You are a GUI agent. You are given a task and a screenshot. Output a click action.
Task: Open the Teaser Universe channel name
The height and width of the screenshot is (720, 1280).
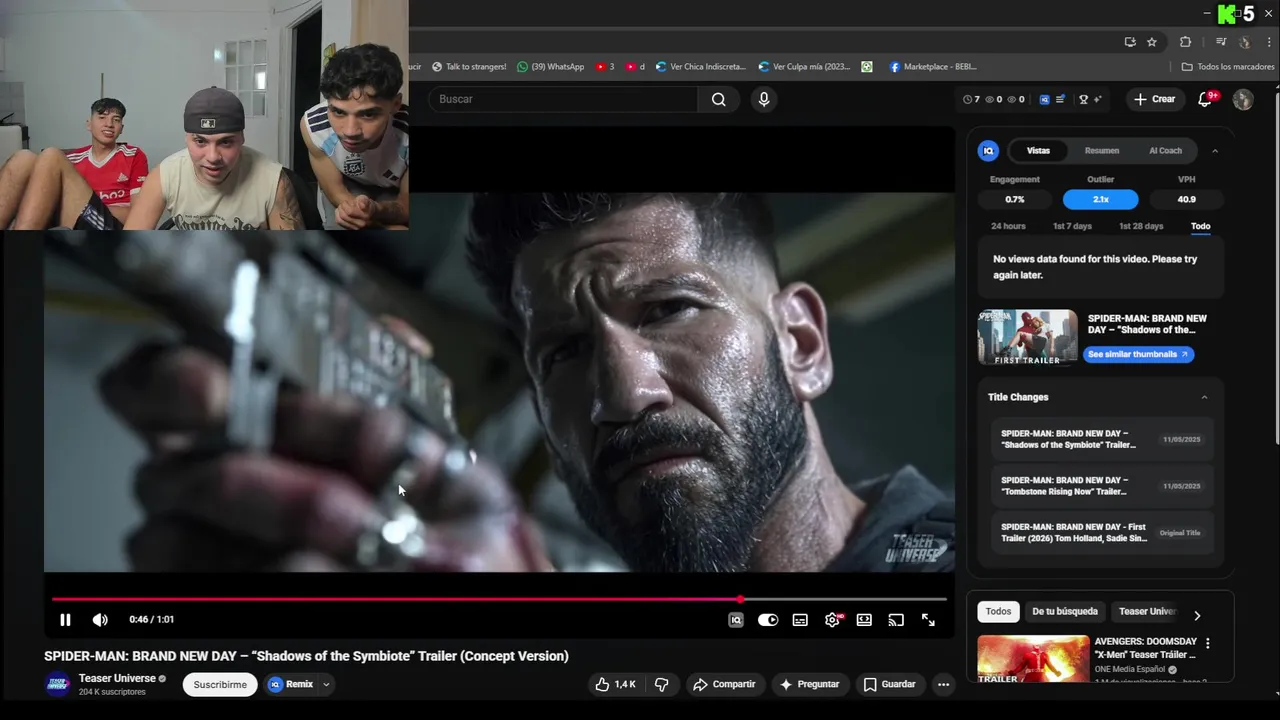click(x=117, y=678)
